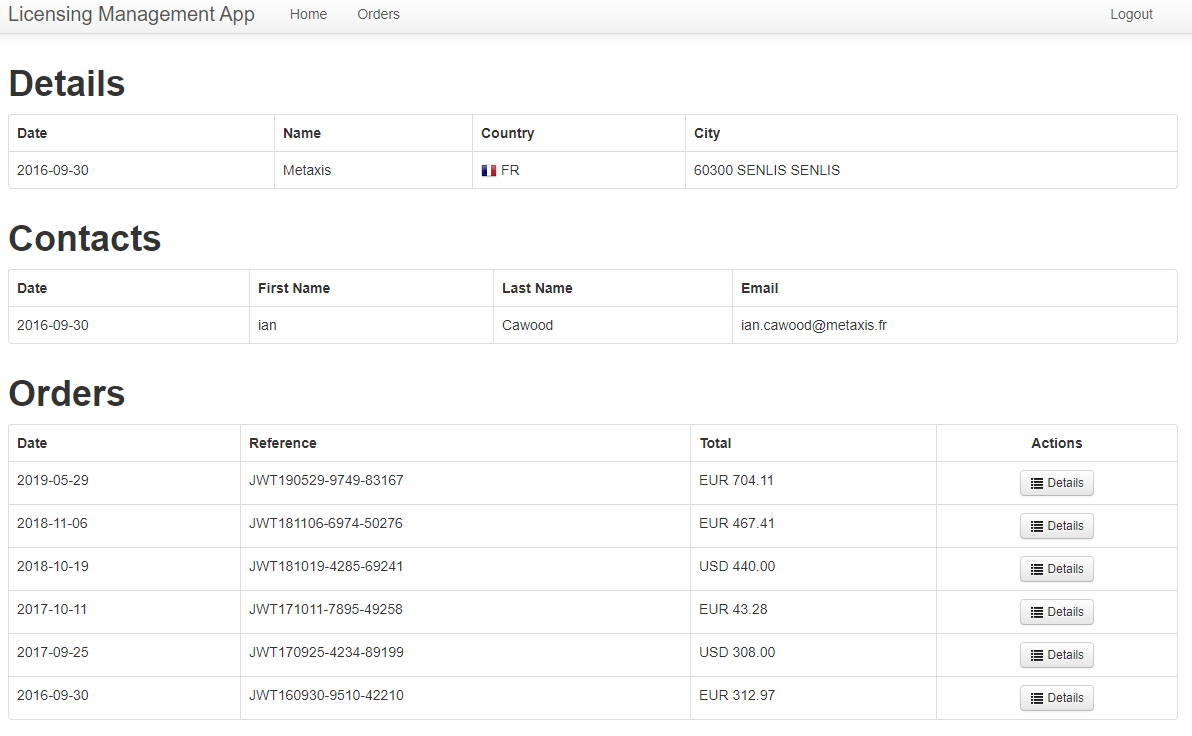Select the ian.cawood@metaxis.fr email cell
The width and height of the screenshot is (1192, 736).
pyautogui.click(x=813, y=325)
